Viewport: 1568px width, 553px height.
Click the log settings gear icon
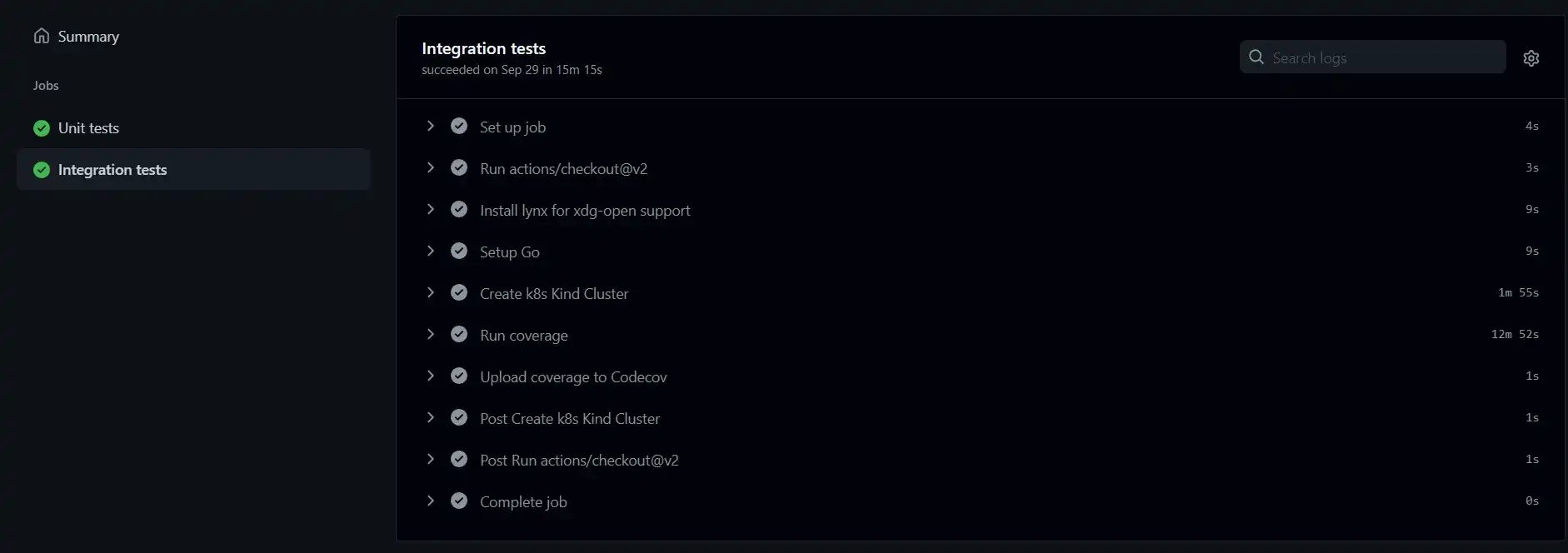(1531, 58)
